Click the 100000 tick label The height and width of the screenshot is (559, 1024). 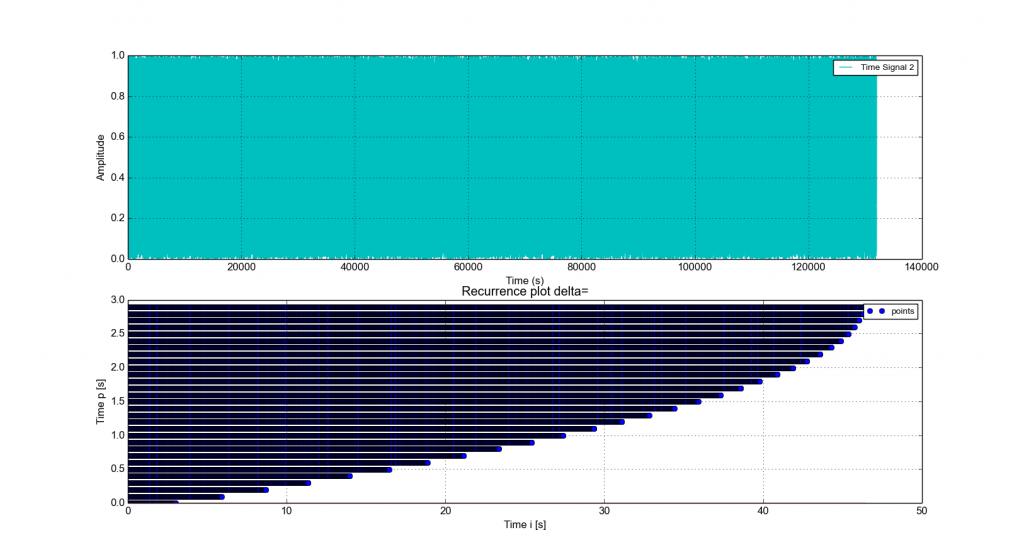coord(695,268)
